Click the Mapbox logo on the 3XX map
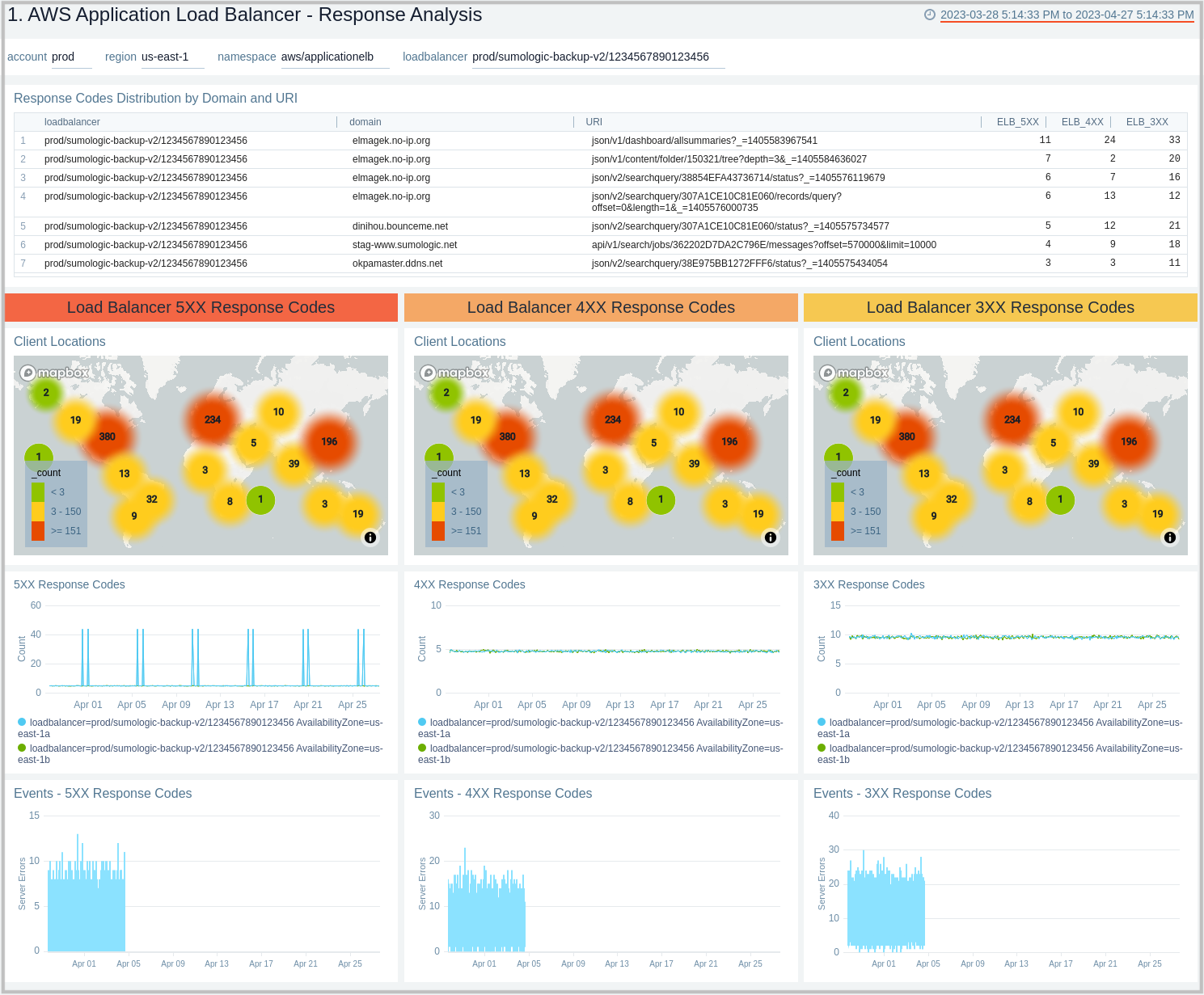 pyautogui.click(x=853, y=373)
